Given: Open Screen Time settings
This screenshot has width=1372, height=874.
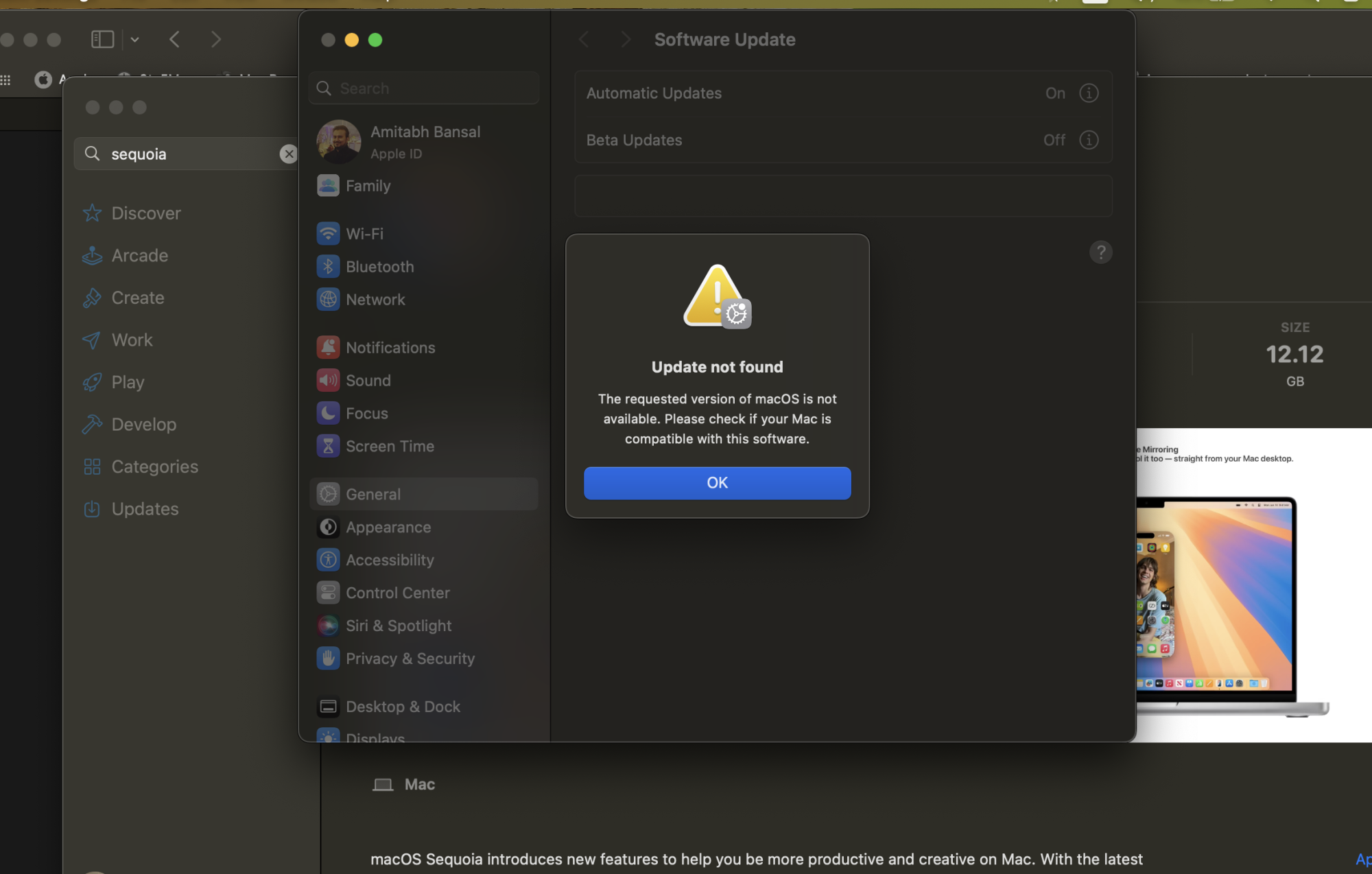Looking at the screenshot, I should click(389, 447).
